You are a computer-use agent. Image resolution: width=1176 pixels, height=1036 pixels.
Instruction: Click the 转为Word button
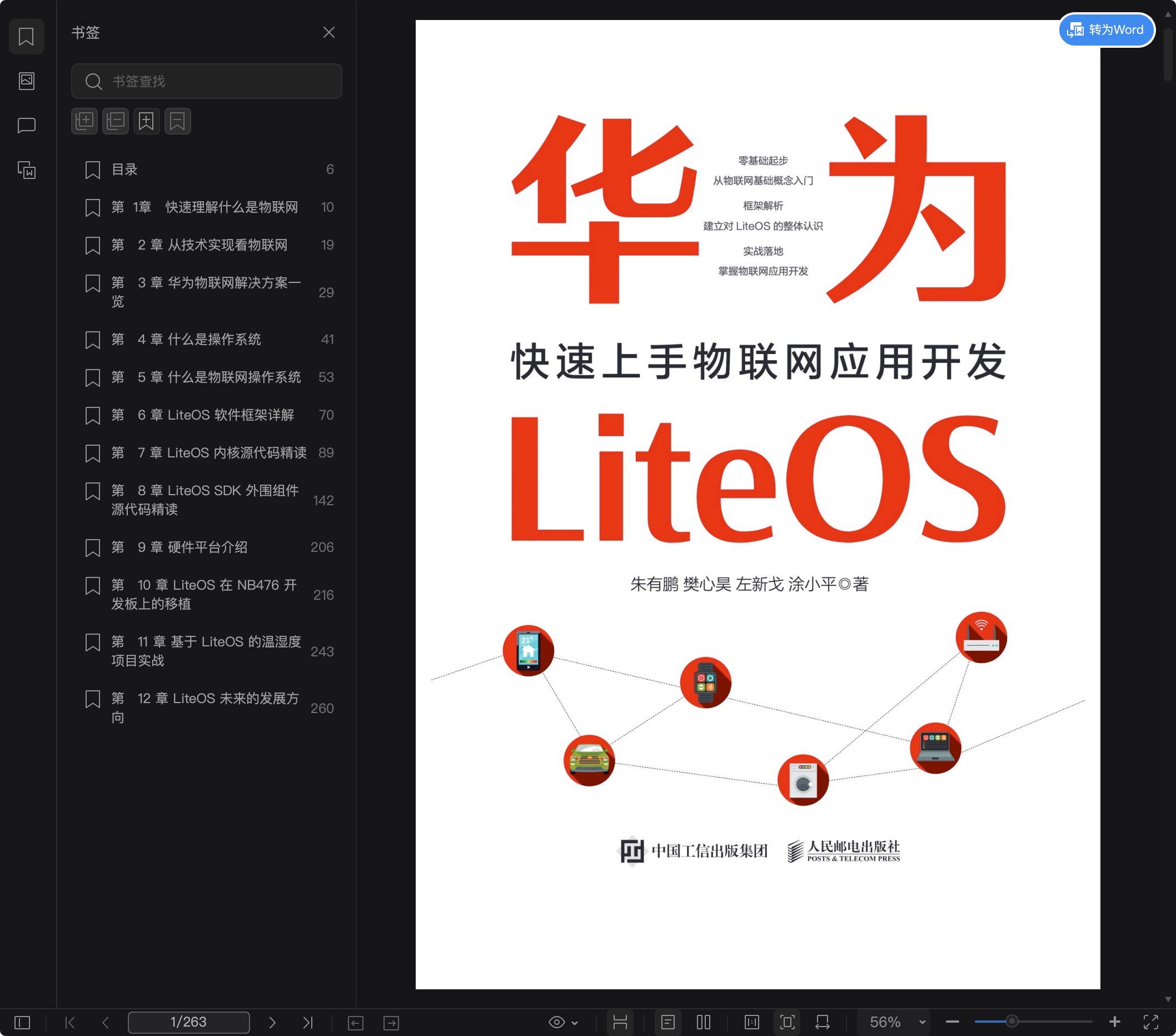[1106, 30]
